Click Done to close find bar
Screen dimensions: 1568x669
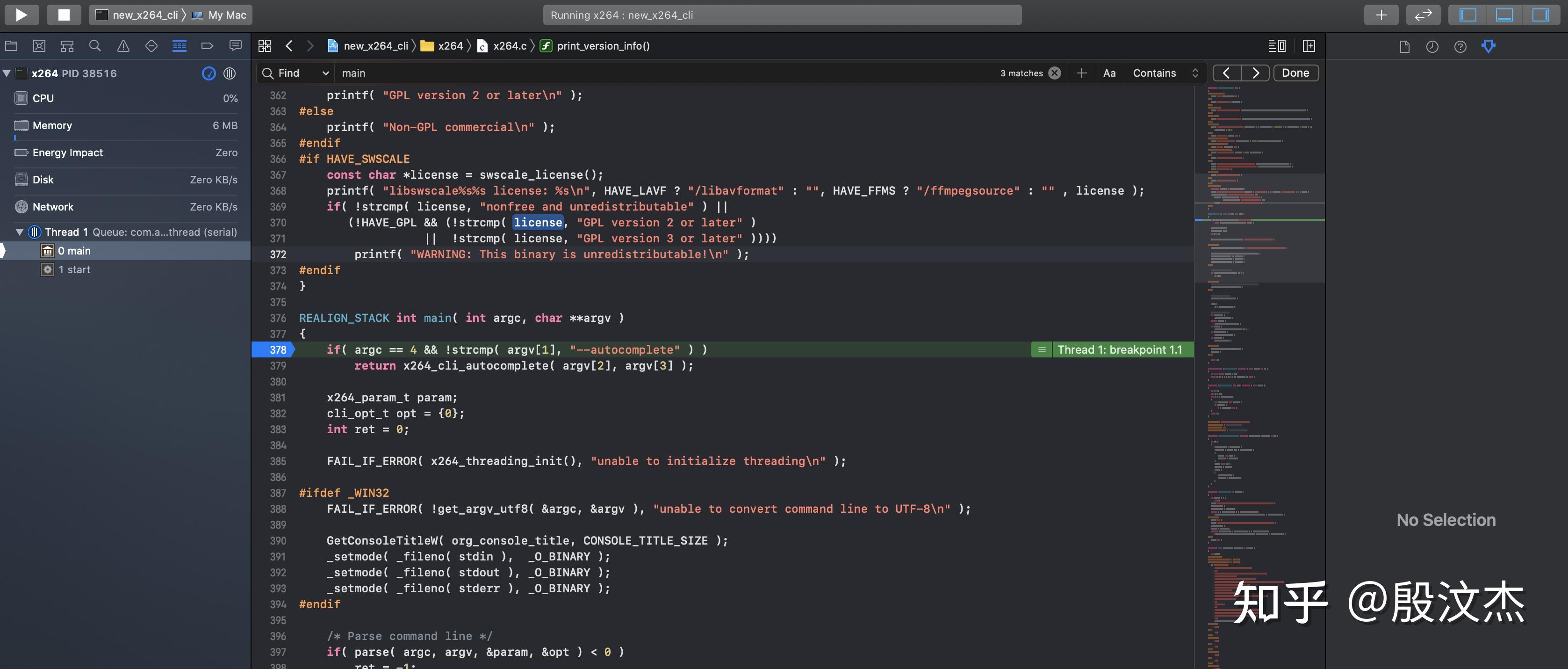point(1295,73)
